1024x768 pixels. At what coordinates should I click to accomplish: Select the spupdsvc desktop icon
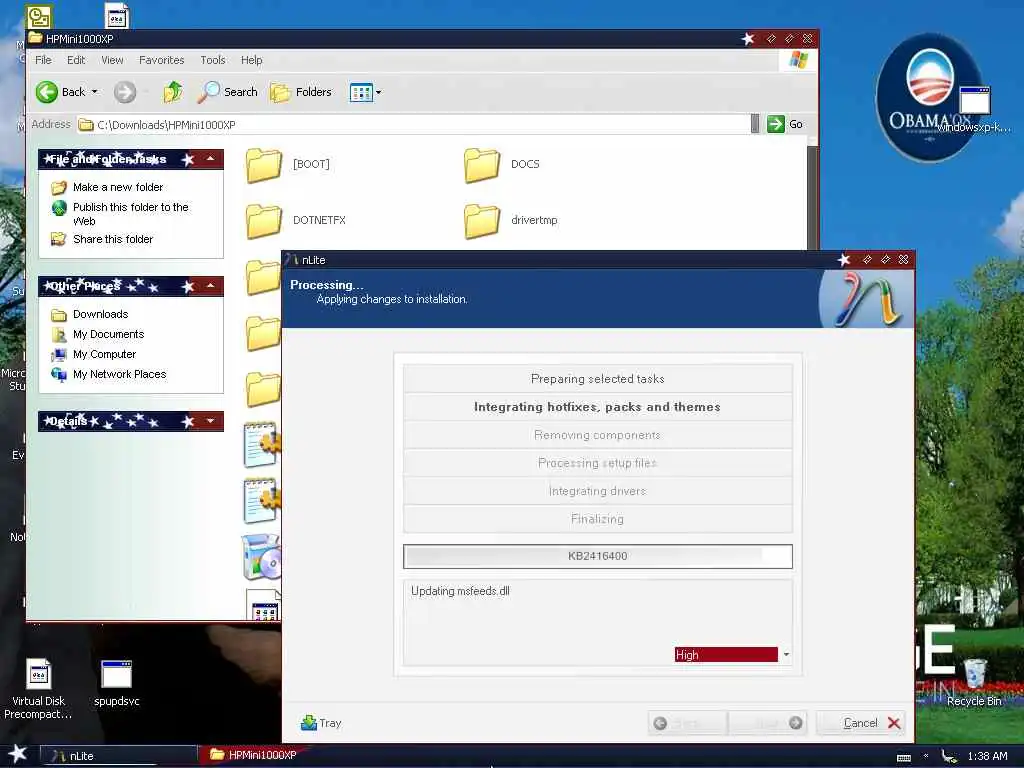116,683
